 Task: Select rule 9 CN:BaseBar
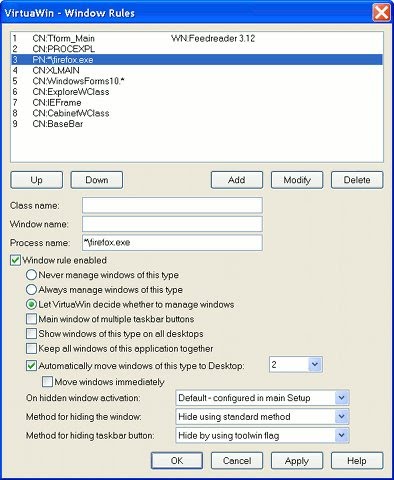click(x=197, y=124)
